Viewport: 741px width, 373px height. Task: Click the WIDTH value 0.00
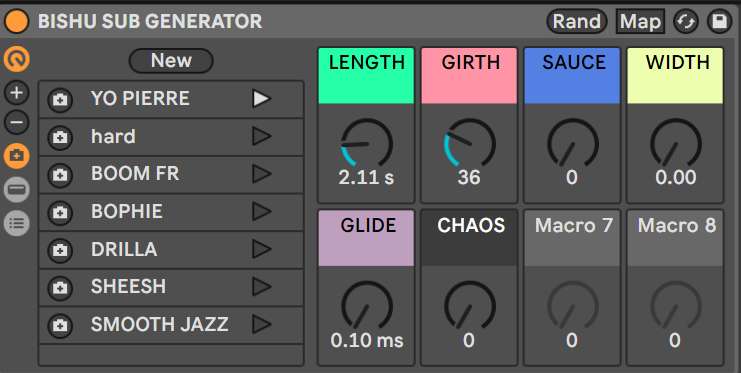pos(675,178)
